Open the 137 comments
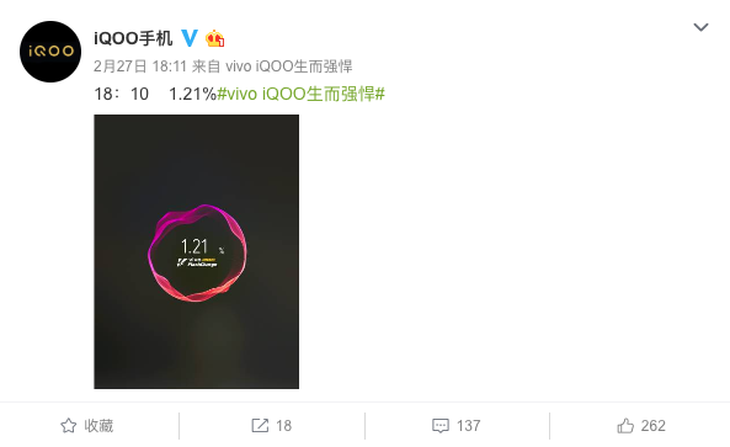The image size is (730, 447). click(x=468, y=426)
